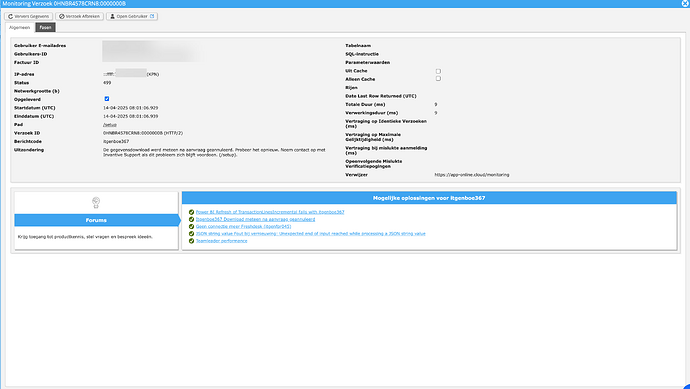
Task: Click the user icon on Open Gebruiker
Action: point(112,16)
